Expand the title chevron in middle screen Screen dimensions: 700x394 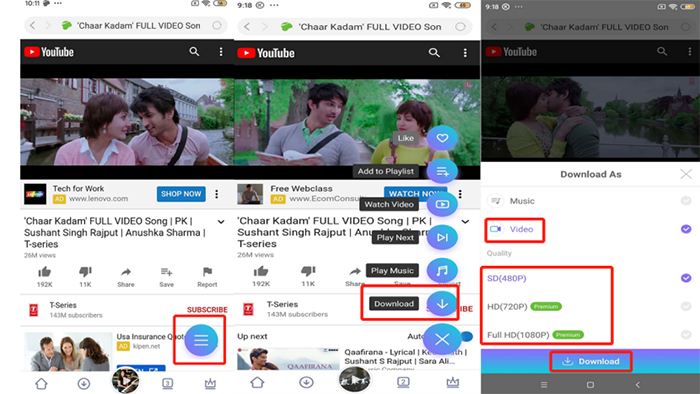click(x=465, y=222)
